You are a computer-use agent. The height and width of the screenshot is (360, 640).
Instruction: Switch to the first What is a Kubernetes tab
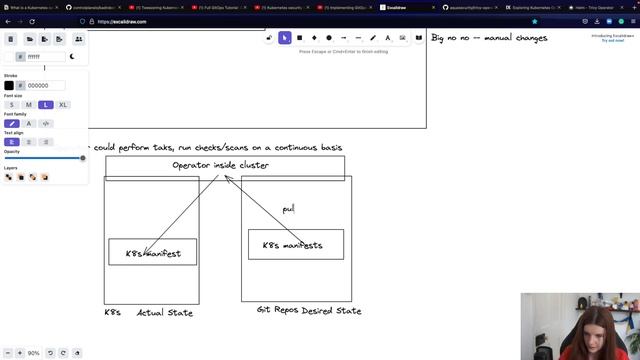click(31, 7)
